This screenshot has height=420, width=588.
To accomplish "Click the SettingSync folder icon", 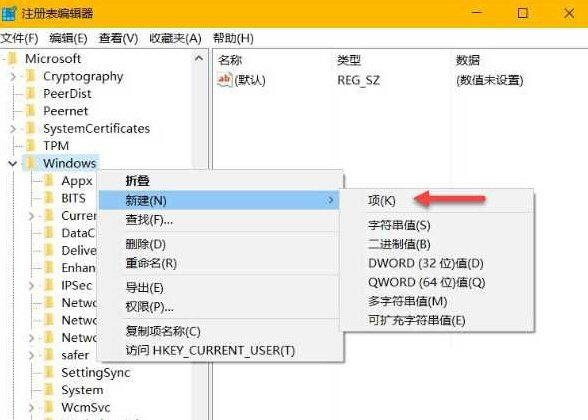I will point(49,372).
